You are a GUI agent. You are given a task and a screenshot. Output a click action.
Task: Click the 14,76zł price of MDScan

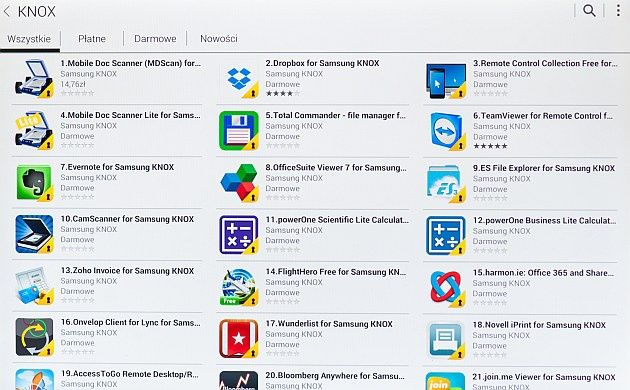point(73,84)
